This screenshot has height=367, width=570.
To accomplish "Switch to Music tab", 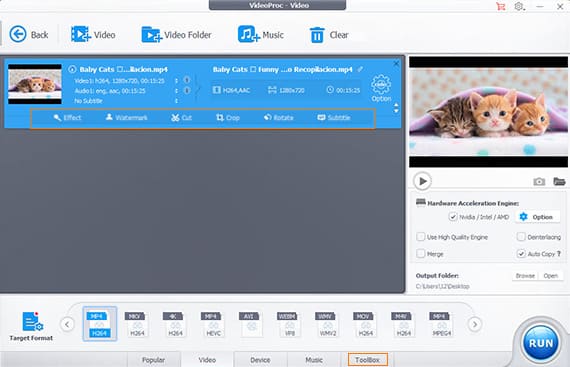I will 314,360.
